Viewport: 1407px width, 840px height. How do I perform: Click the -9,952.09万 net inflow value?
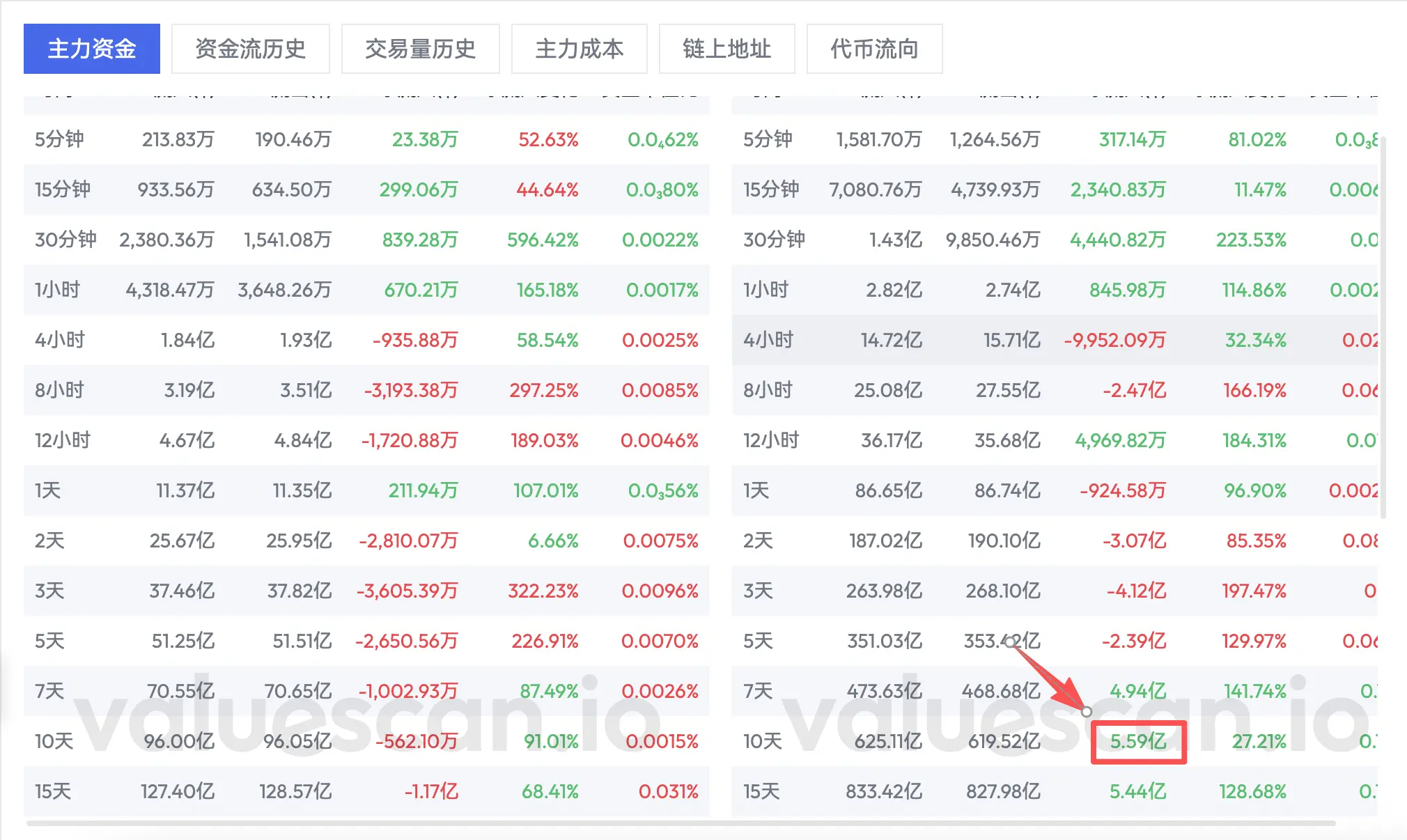(1114, 340)
